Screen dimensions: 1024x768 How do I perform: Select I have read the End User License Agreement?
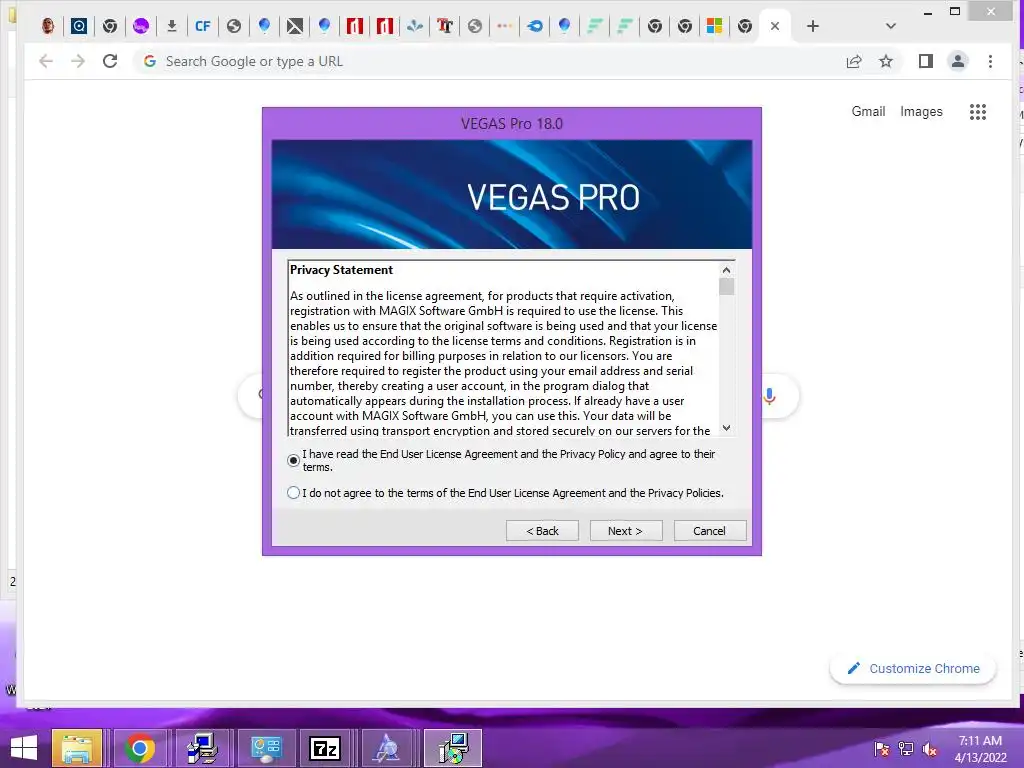(x=293, y=460)
